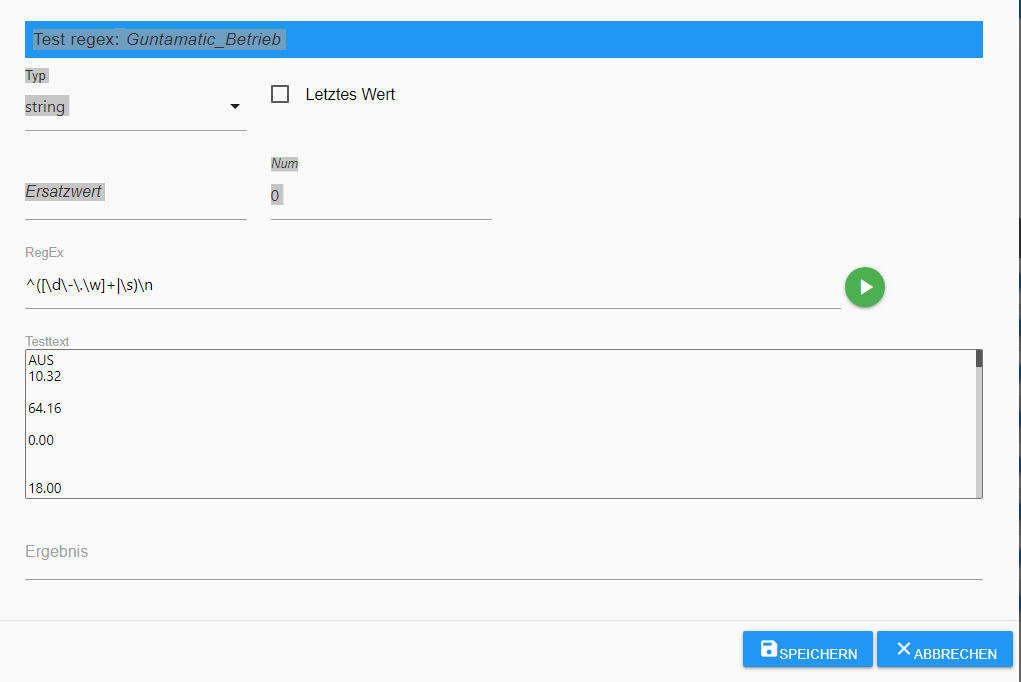The image size is (1021, 682).
Task: Click the X icon on ABBRECHEN
Action: point(903,648)
